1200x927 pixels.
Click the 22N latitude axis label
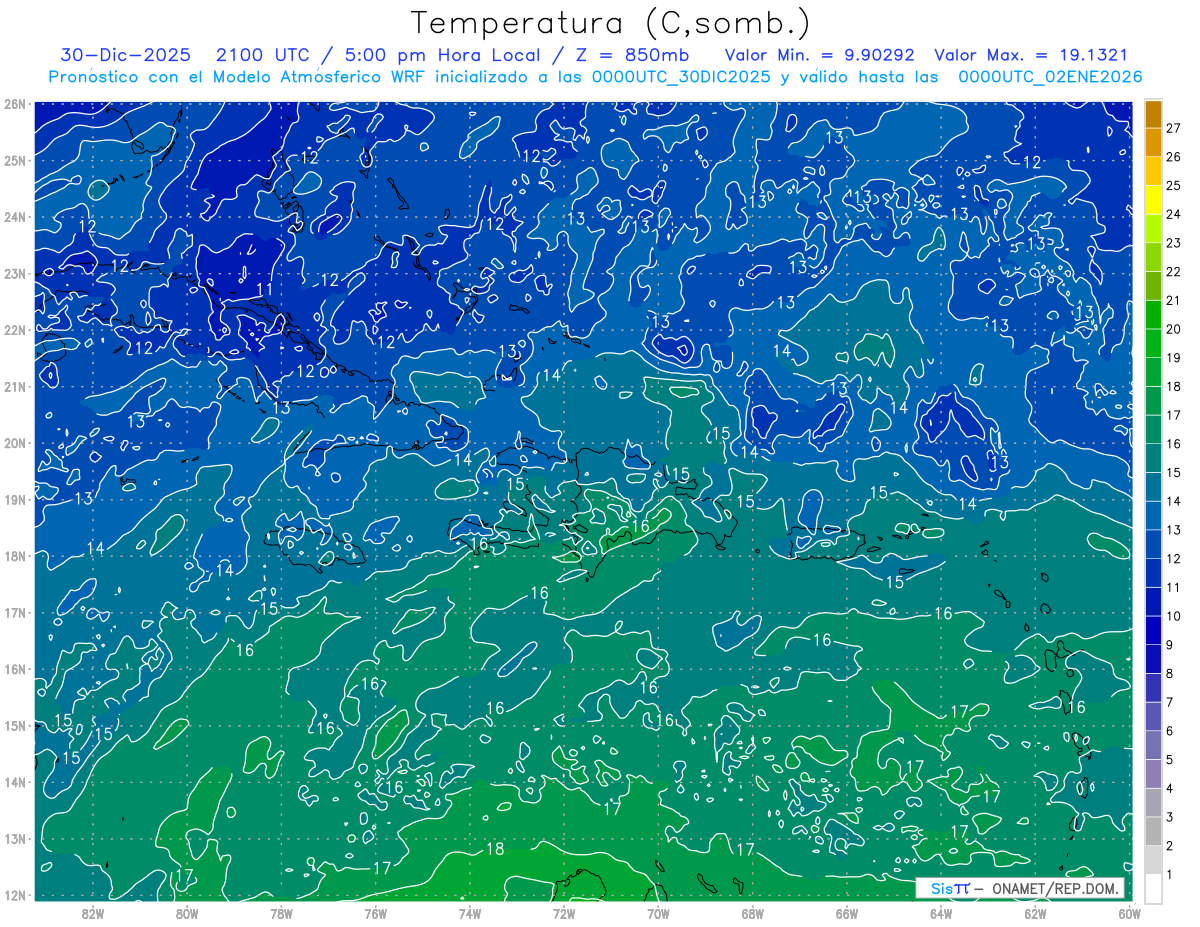coord(14,330)
